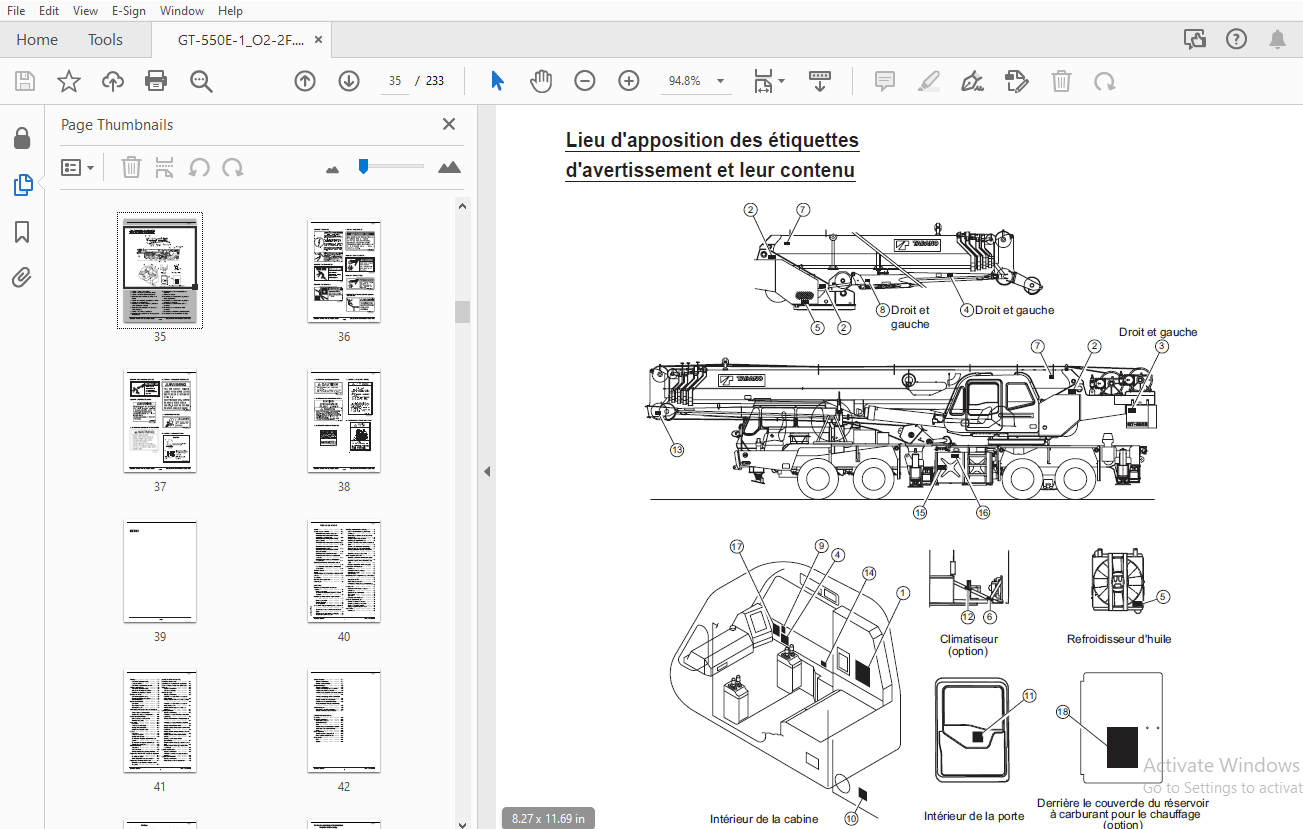1303x829 pixels.
Task: Bookmark the file with the star icon
Action: click(68, 81)
